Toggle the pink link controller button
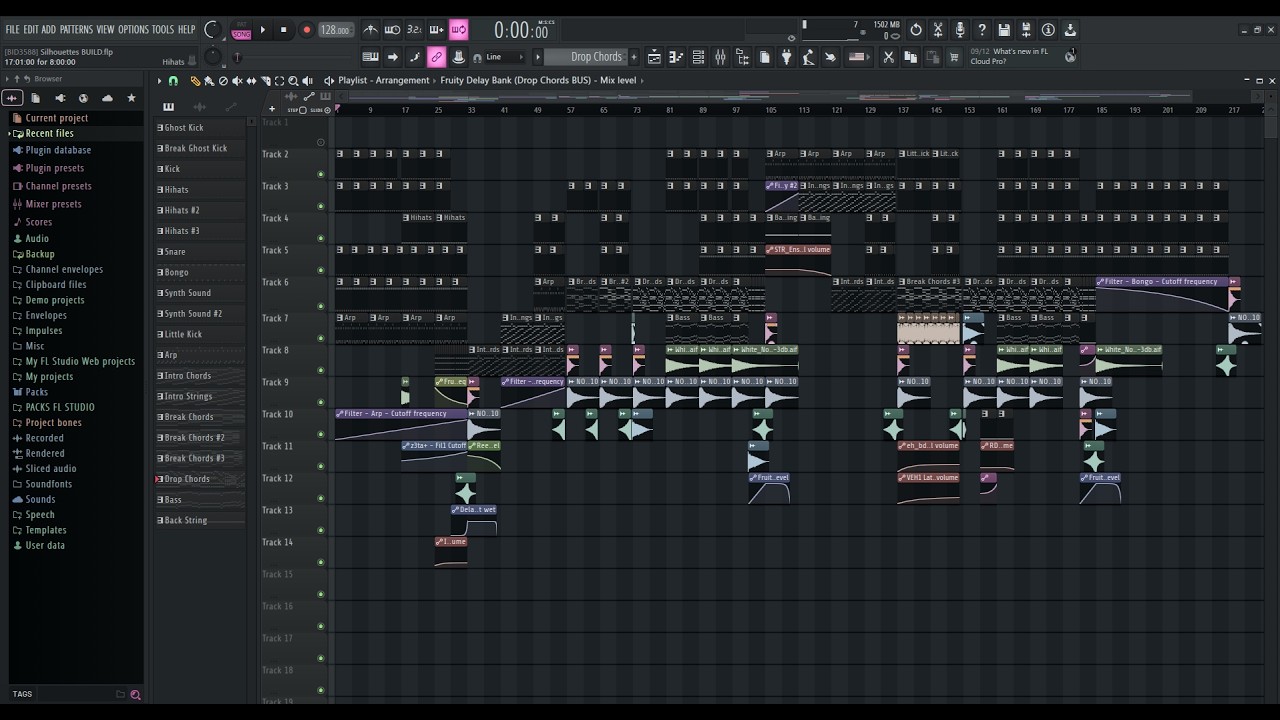Image resolution: width=1280 pixels, height=720 pixels. click(436, 57)
